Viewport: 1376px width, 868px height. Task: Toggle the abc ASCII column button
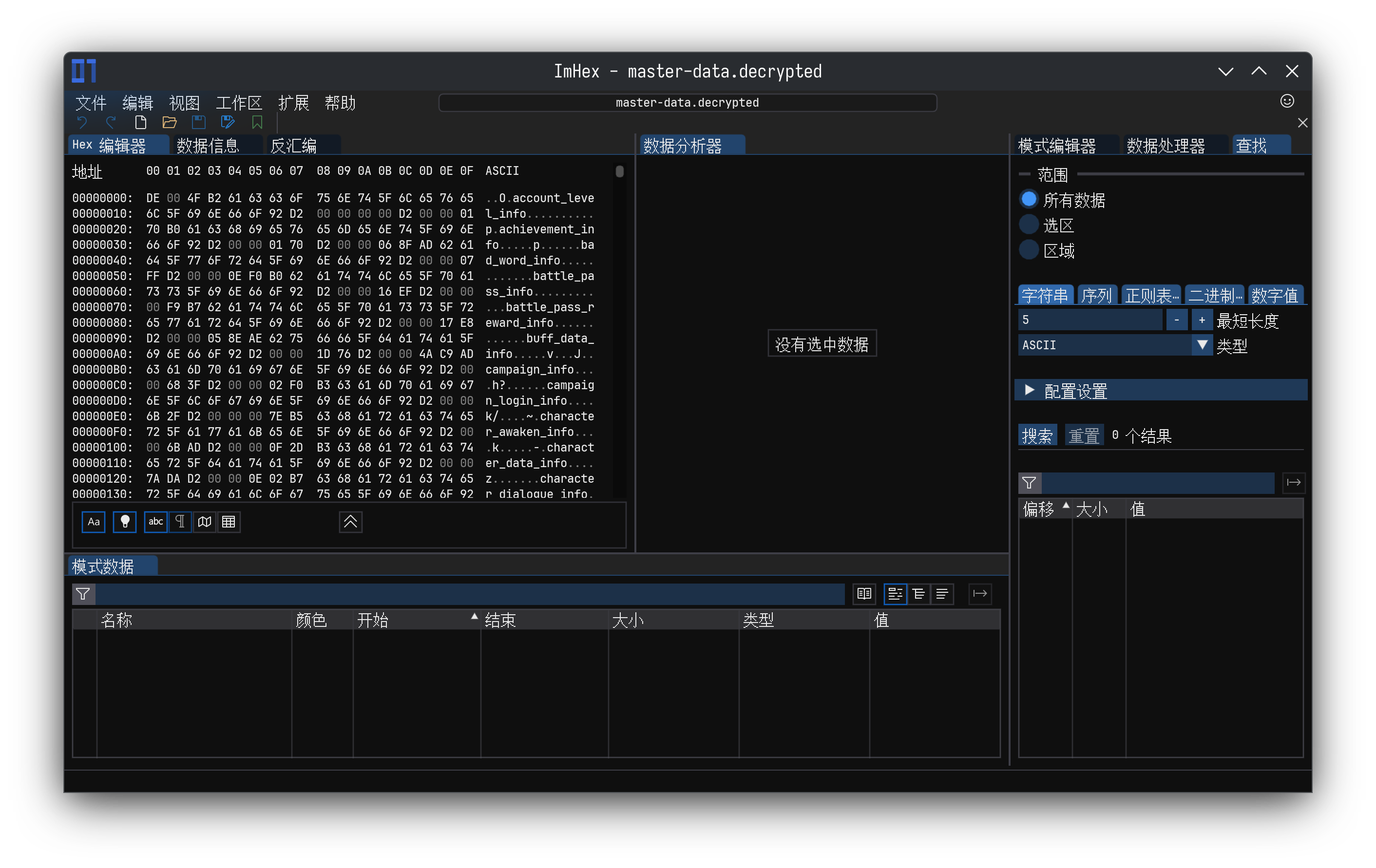click(155, 522)
